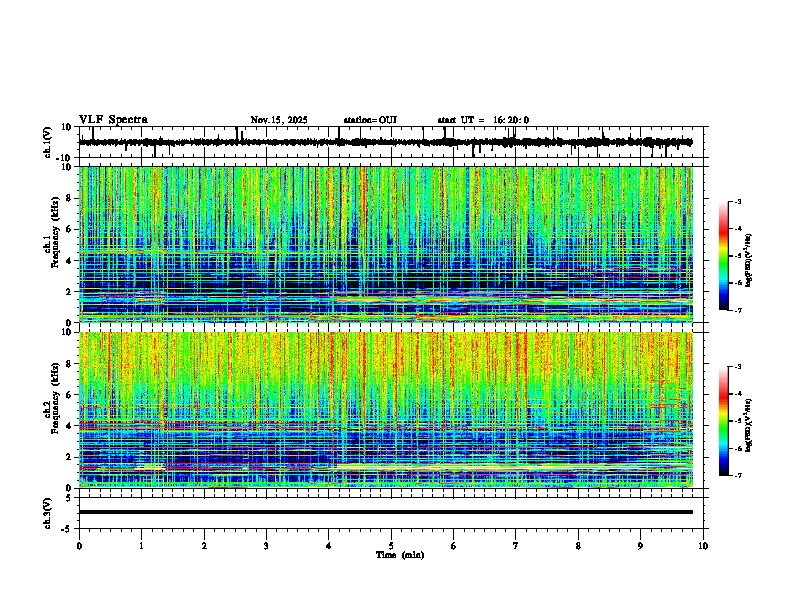Click the '7' tick on the time axis
Viewport: 792px width, 612px height.
pos(516,546)
